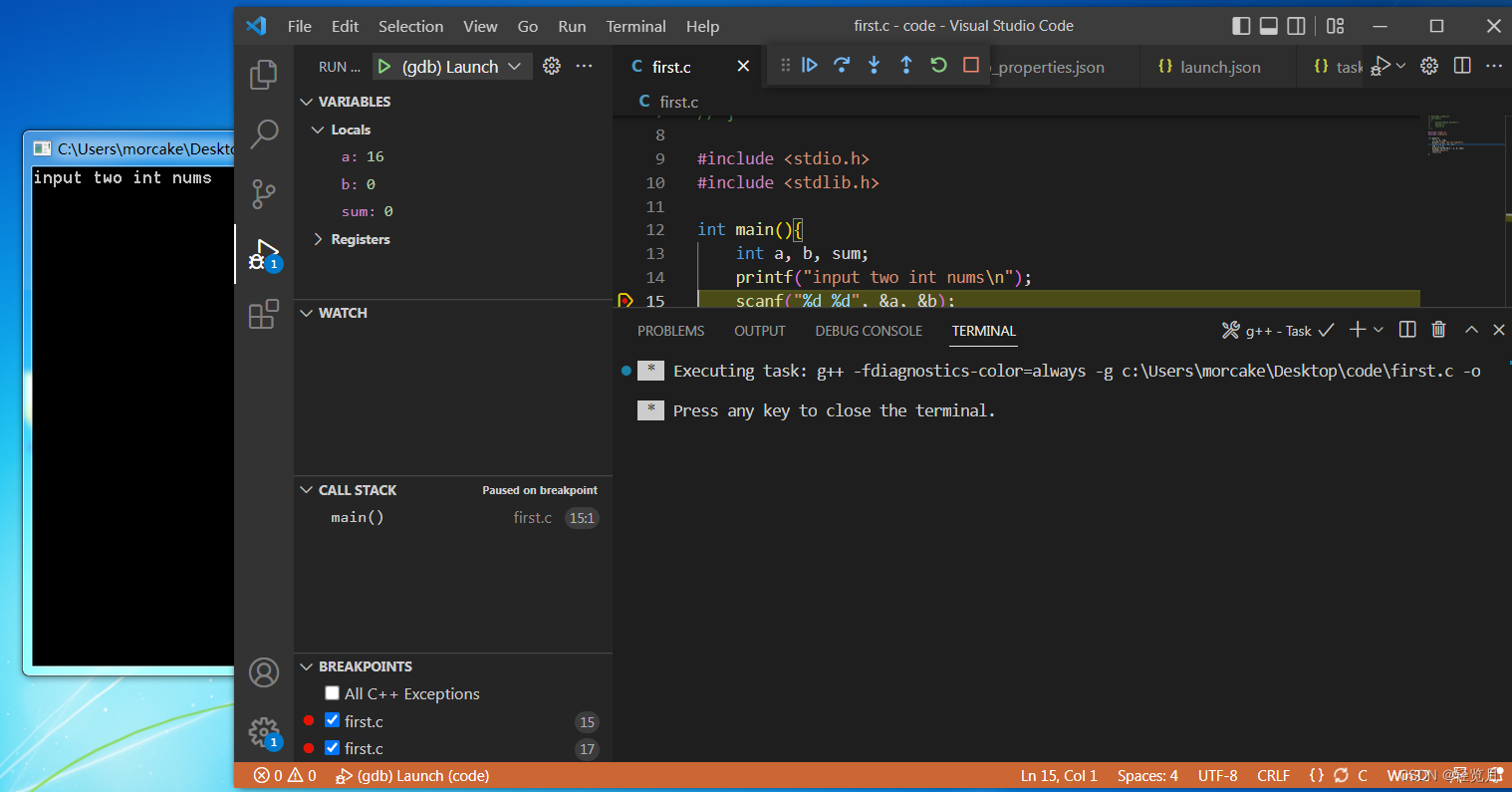
Task: Disable the first.c line 15 breakpoint checkbox
Action: pos(332,720)
